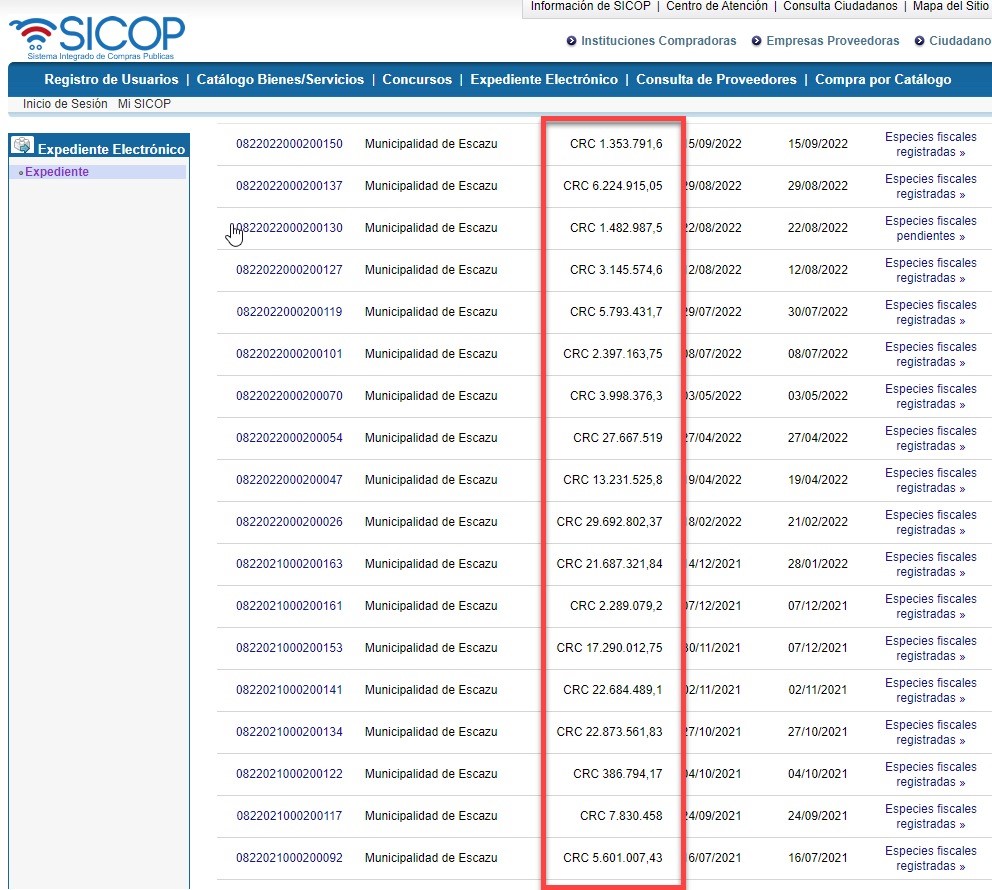Screen dimensions: 992x890
Task: Open contract 0822021000200117
Action: click(289, 816)
